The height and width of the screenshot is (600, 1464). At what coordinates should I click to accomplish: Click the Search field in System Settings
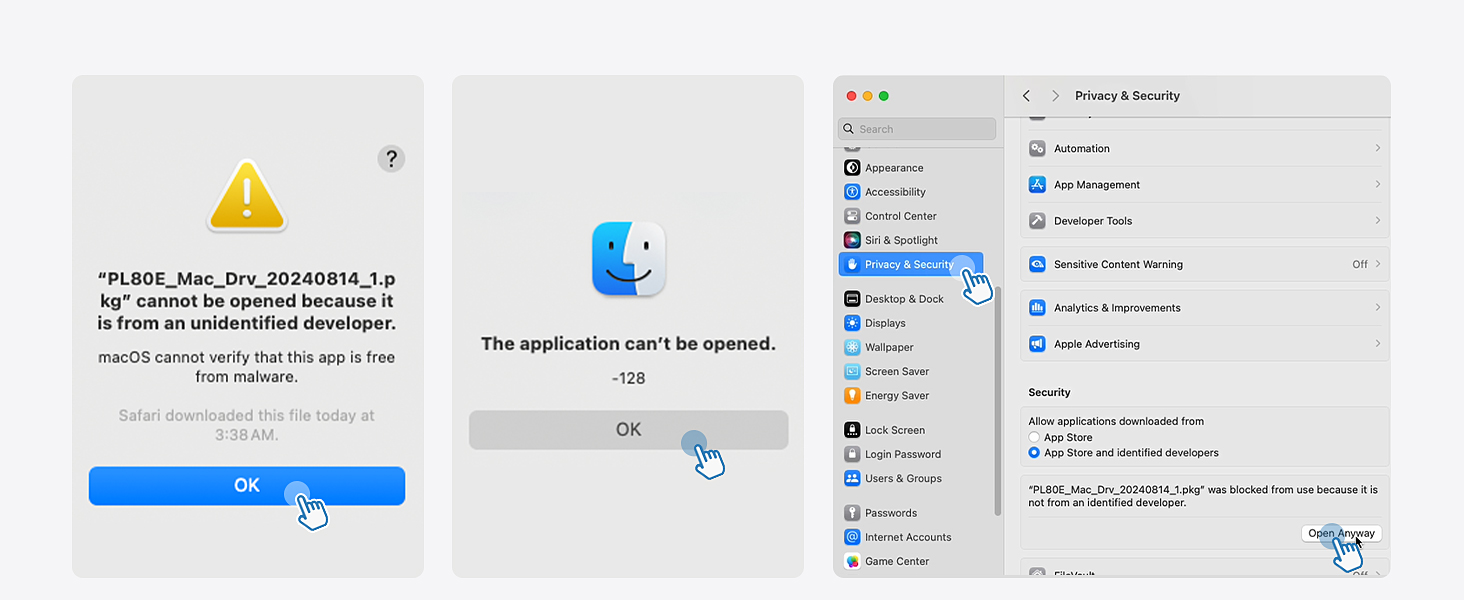(917, 129)
